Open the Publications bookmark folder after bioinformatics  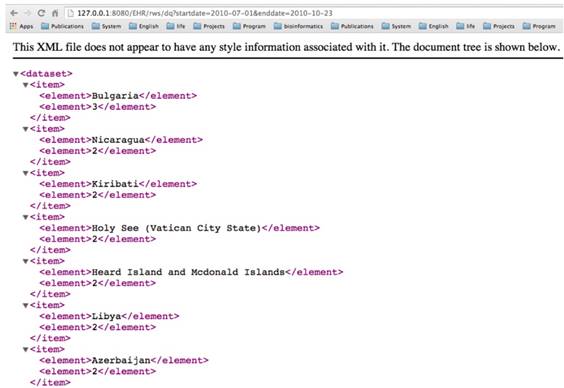(x=352, y=26)
